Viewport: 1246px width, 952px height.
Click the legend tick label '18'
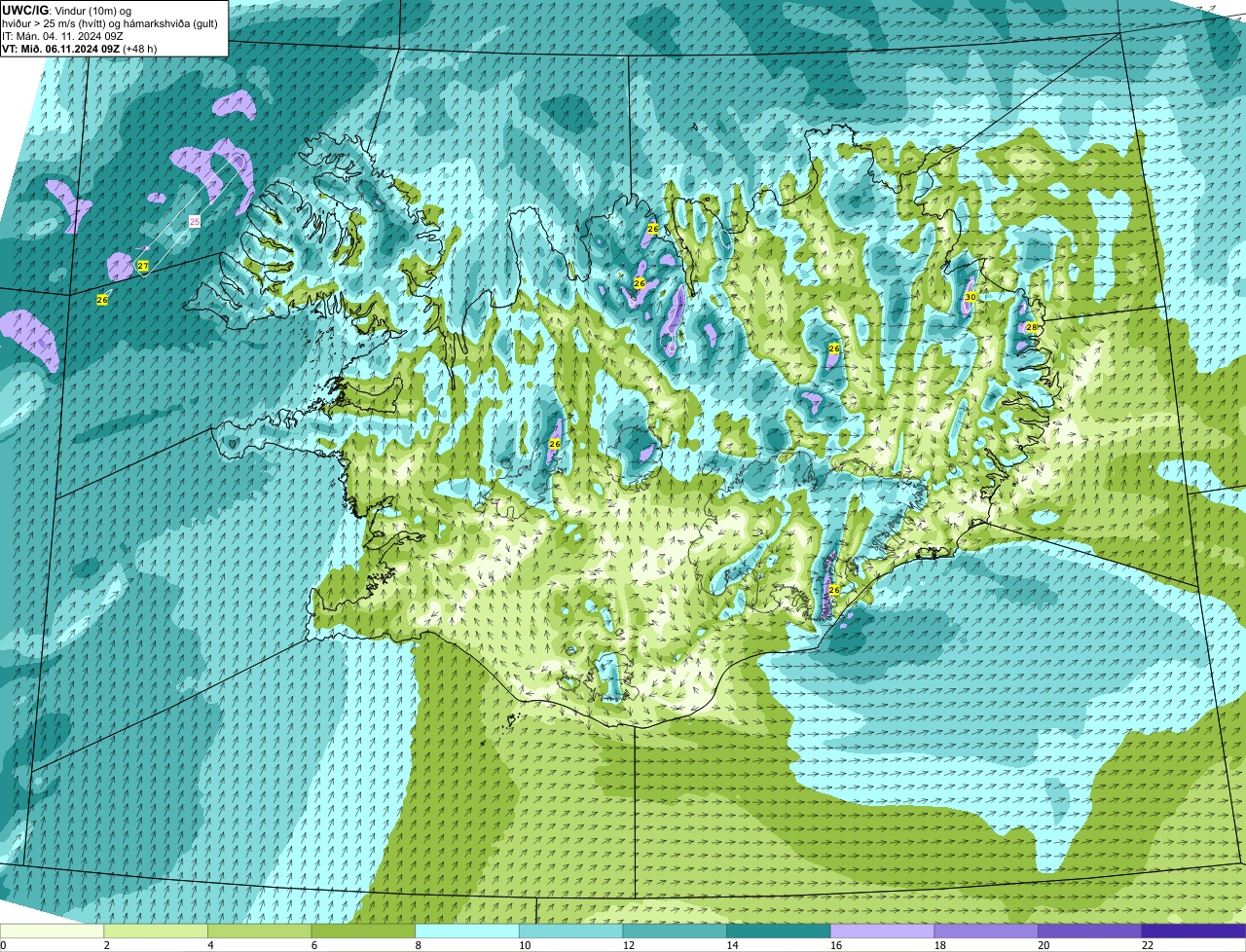(x=939, y=945)
